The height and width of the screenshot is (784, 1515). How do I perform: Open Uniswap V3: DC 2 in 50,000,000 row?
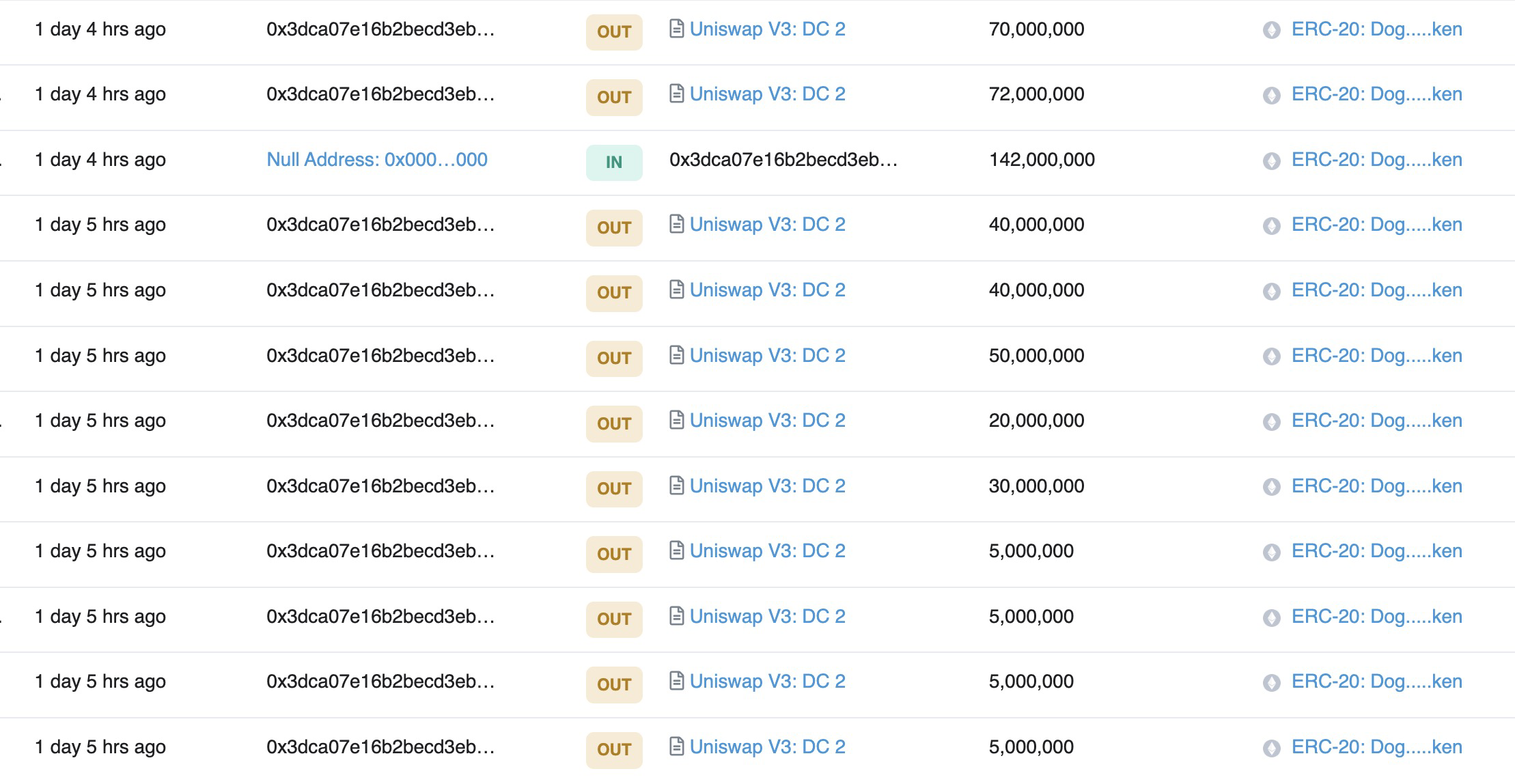pos(767,356)
